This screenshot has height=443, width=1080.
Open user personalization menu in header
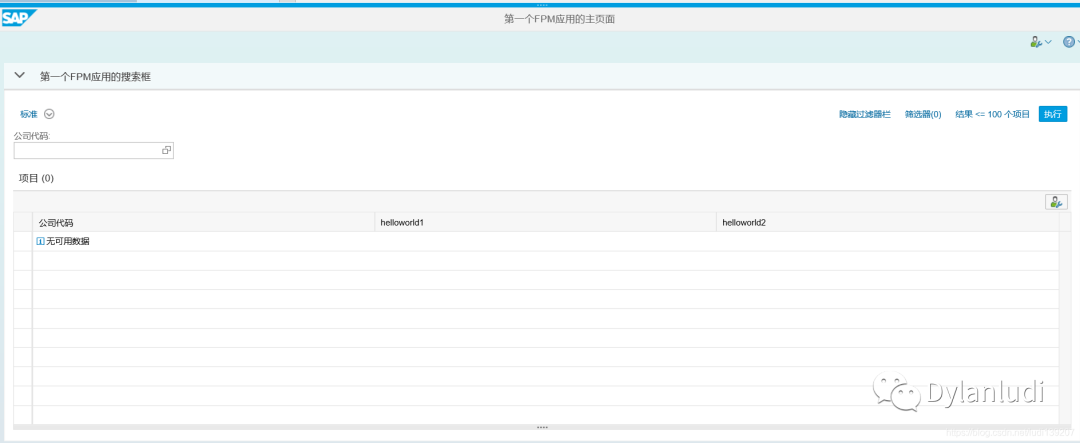[x=1040, y=42]
